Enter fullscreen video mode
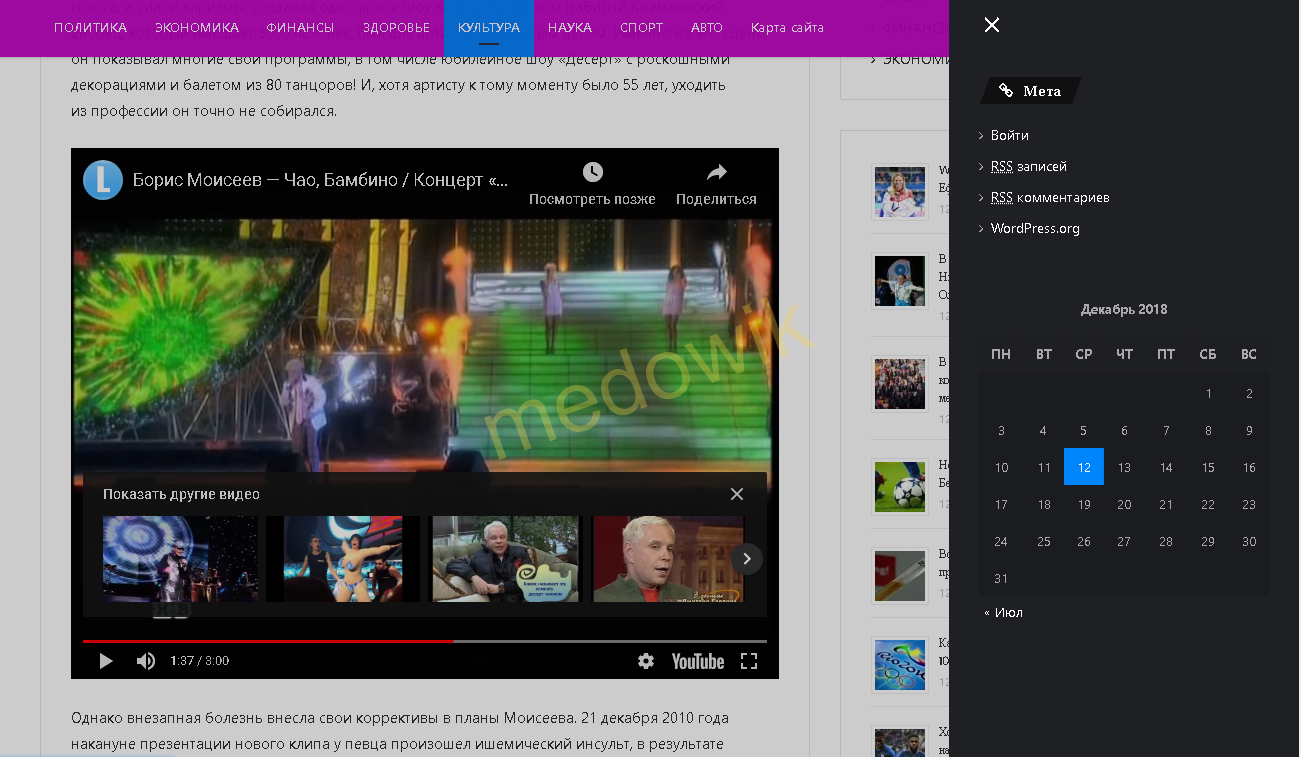The image size is (1301, 757). 749,661
